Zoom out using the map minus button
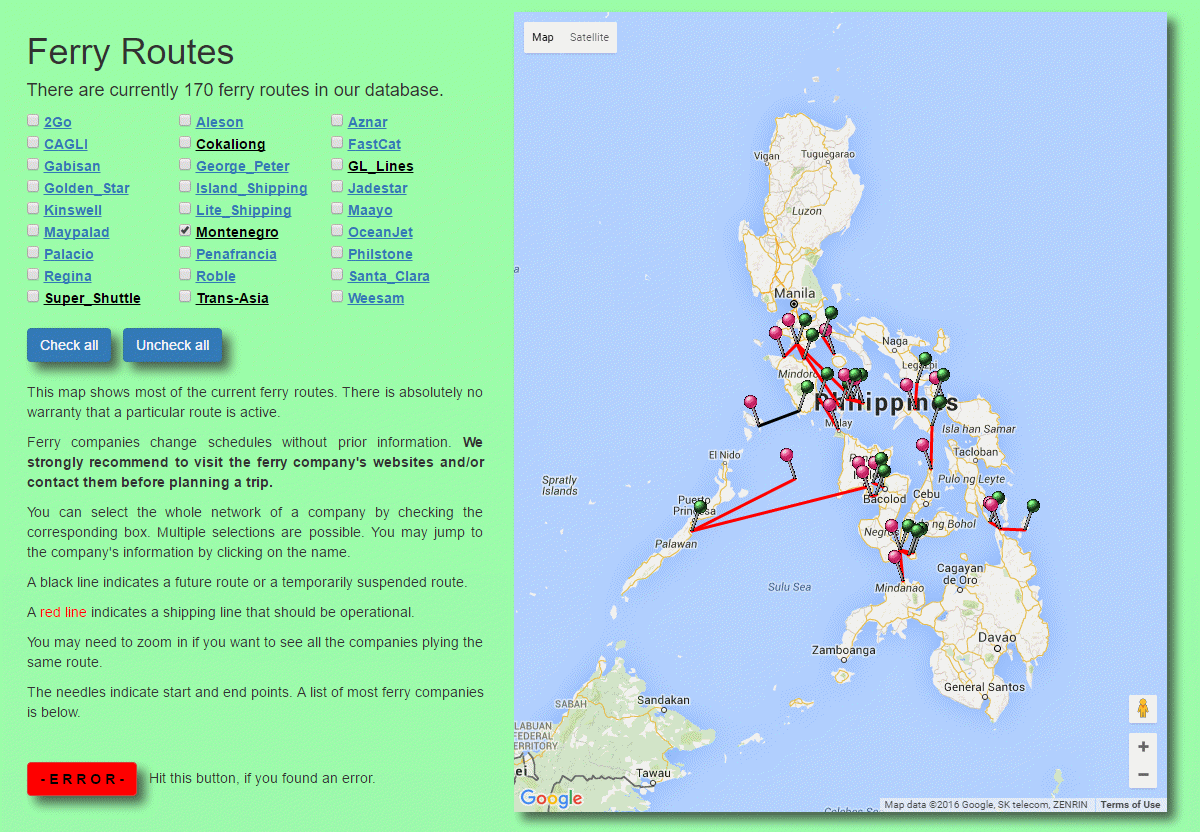The width and height of the screenshot is (1200, 832). 1142,774
